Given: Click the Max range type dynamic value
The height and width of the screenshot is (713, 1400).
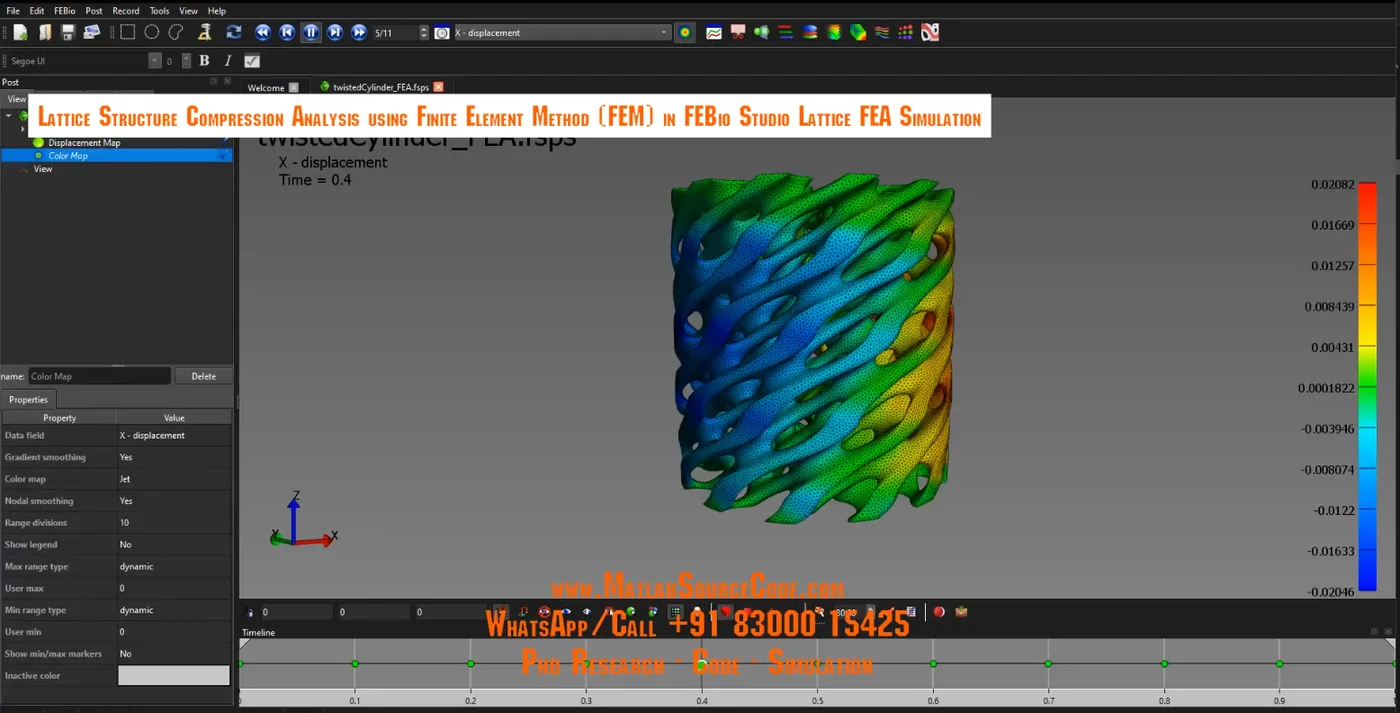Looking at the screenshot, I should [x=174, y=566].
